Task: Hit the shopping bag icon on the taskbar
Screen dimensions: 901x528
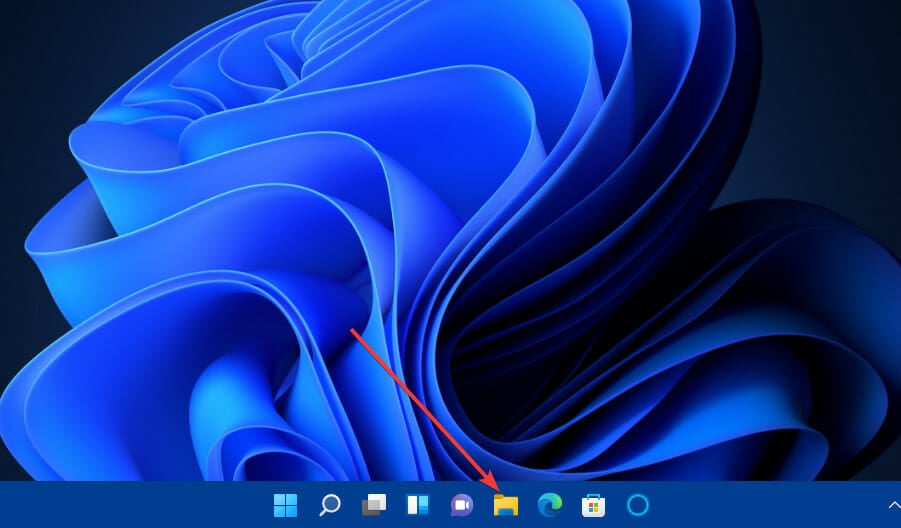Action: (593, 505)
